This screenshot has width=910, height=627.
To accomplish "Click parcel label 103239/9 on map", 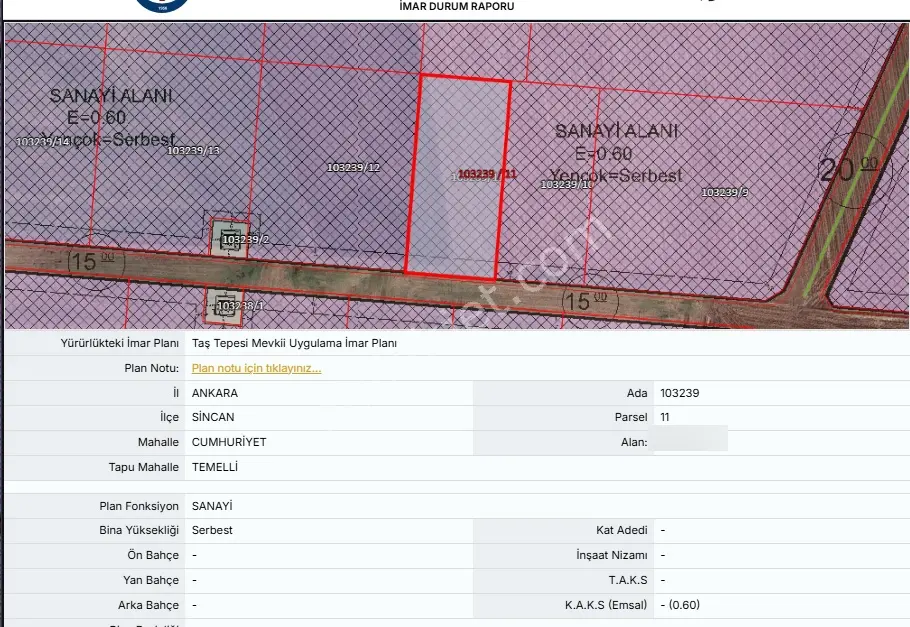I will [x=725, y=192].
